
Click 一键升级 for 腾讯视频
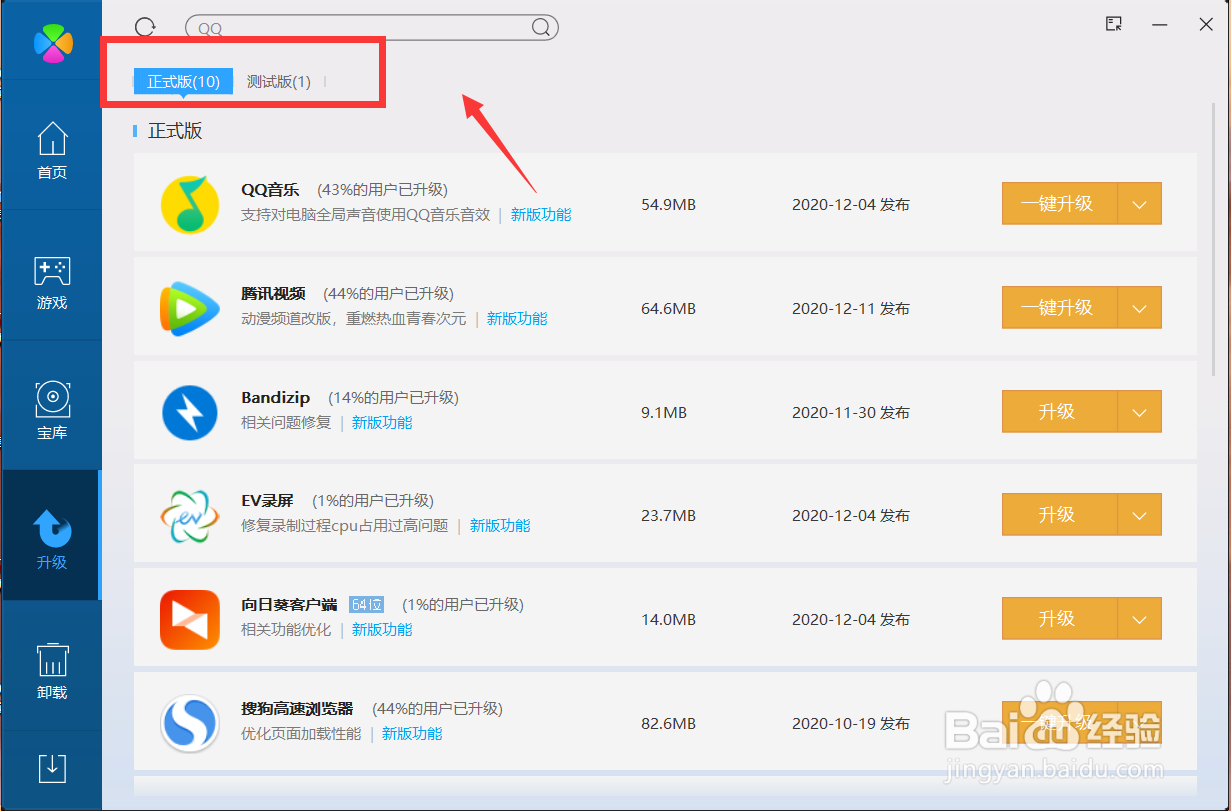1057,307
